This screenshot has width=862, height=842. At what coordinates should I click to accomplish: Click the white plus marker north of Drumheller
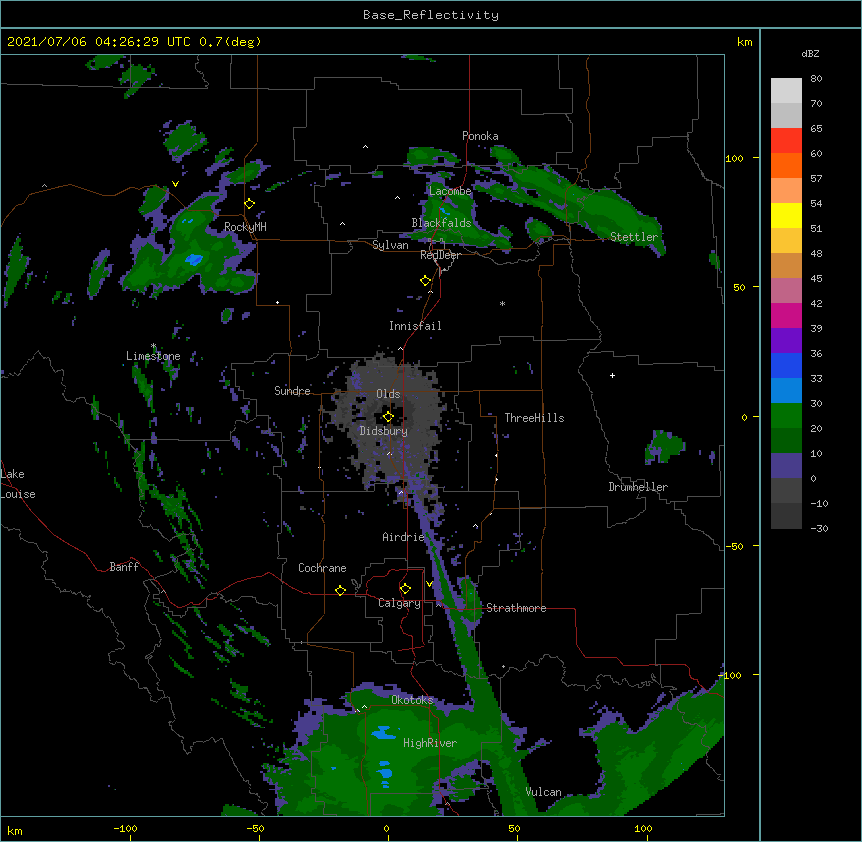point(612,375)
